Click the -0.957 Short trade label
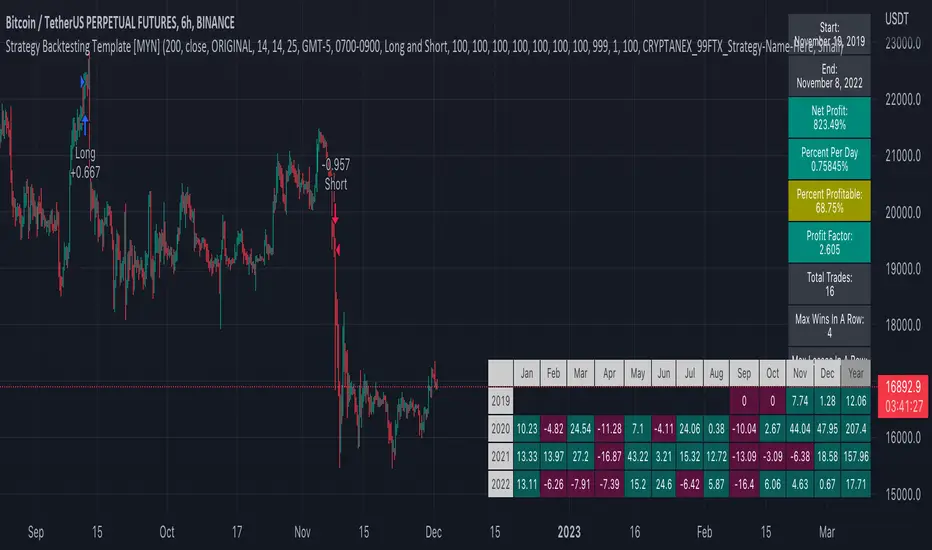Image resolution: width=932 pixels, height=550 pixels. point(336,174)
